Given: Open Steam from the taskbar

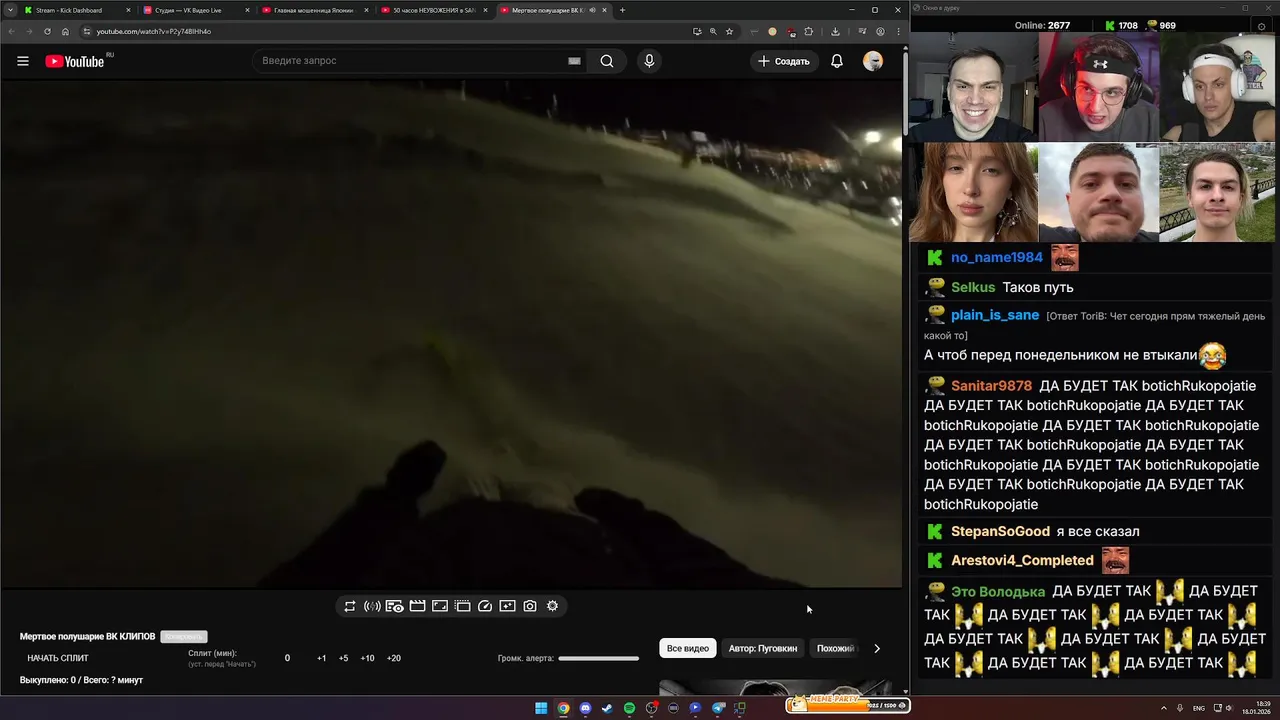Looking at the screenshot, I should pos(607,708).
